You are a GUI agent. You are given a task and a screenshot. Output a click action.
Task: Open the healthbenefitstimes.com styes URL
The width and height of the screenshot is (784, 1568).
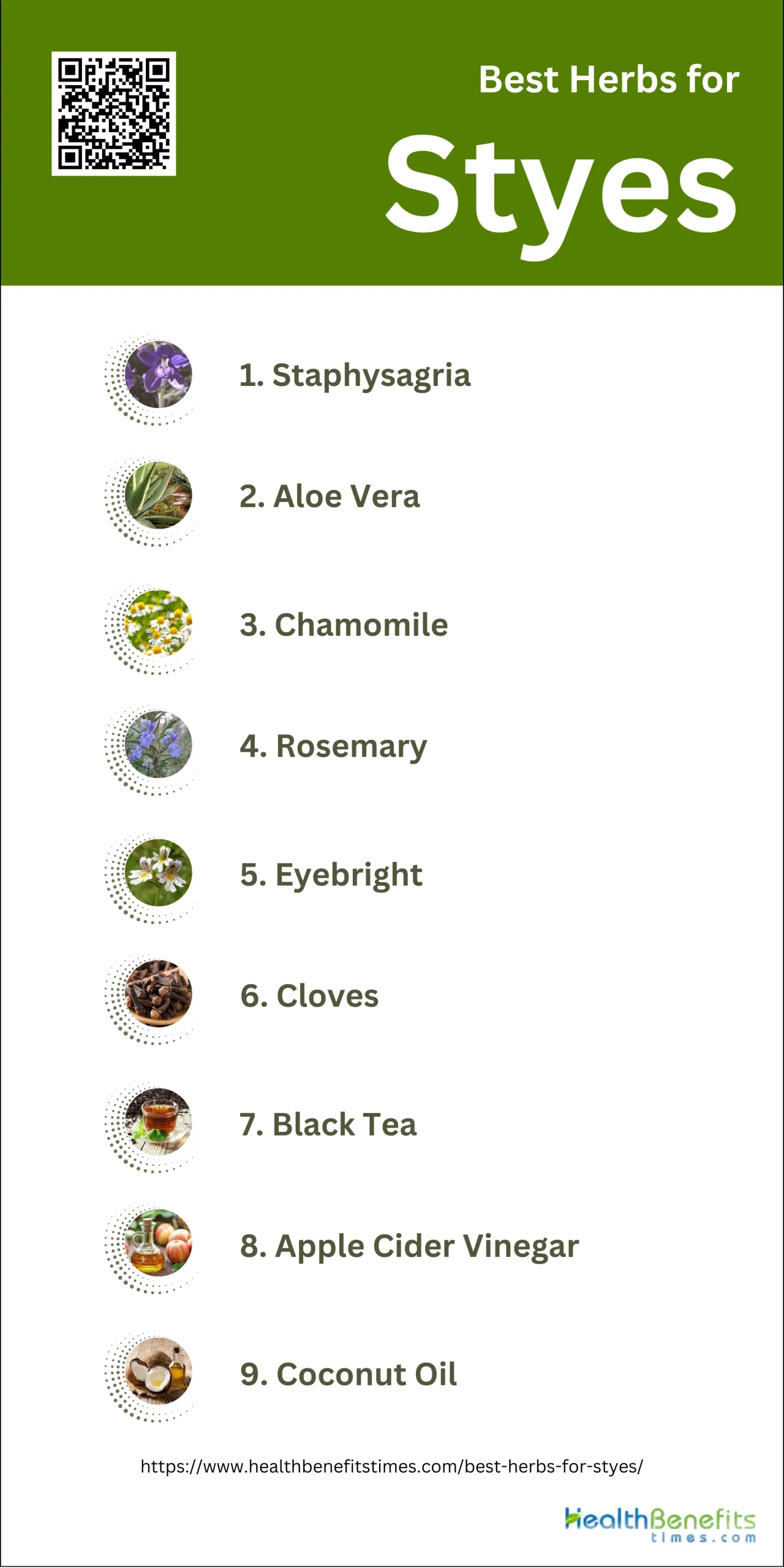[392, 1466]
